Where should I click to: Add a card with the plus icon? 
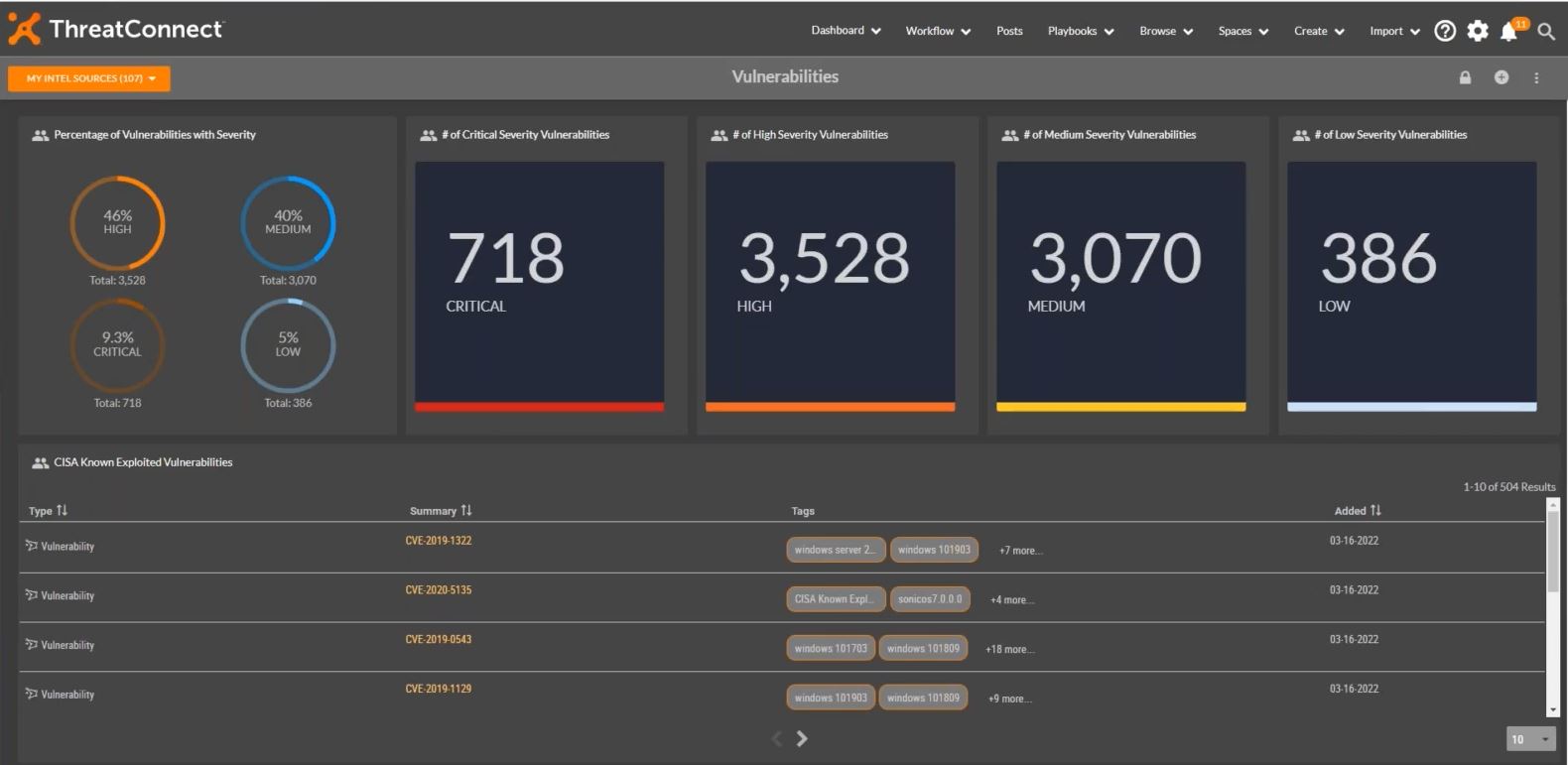(1502, 77)
